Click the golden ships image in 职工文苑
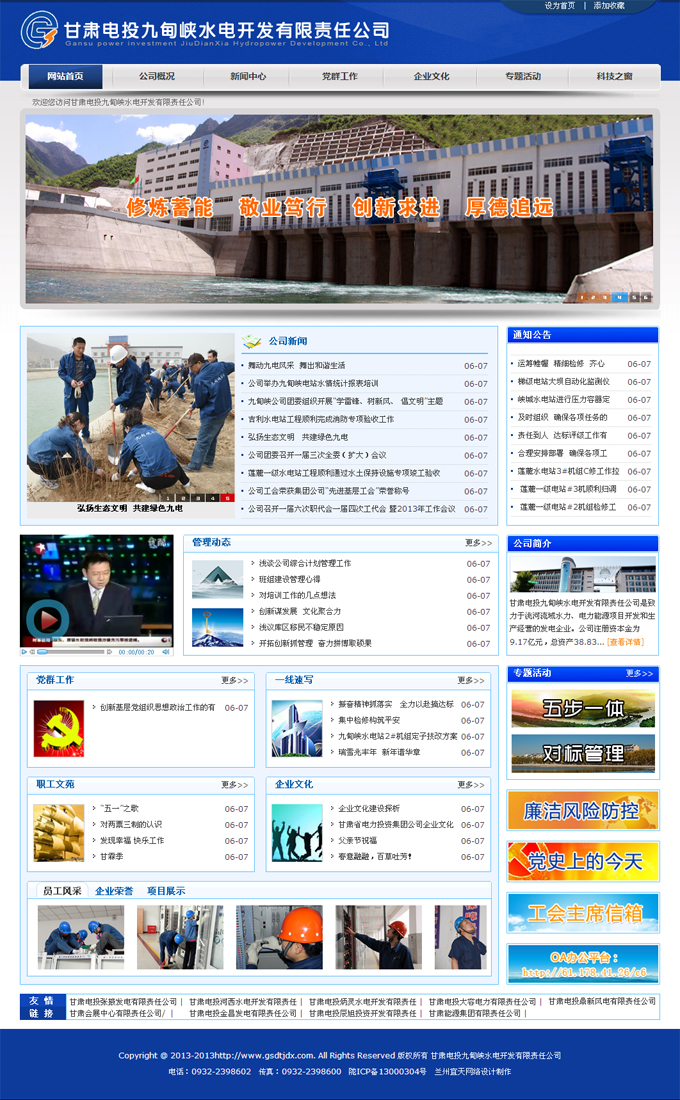The width and height of the screenshot is (680, 1100). [x=59, y=833]
